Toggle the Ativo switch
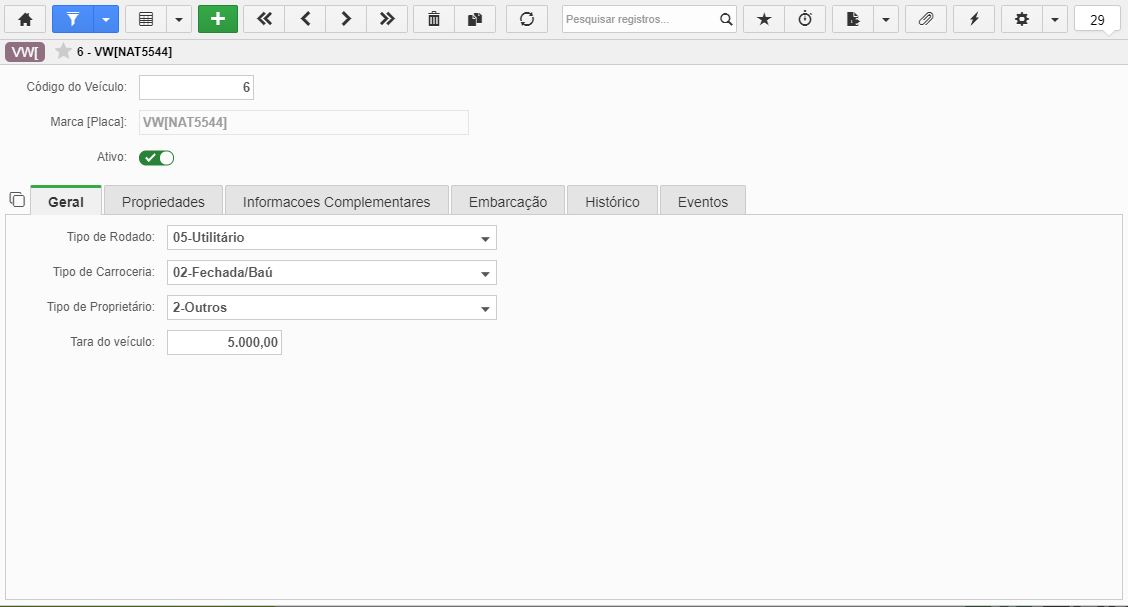Viewport: 1128px width, 607px height. pos(157,158)
